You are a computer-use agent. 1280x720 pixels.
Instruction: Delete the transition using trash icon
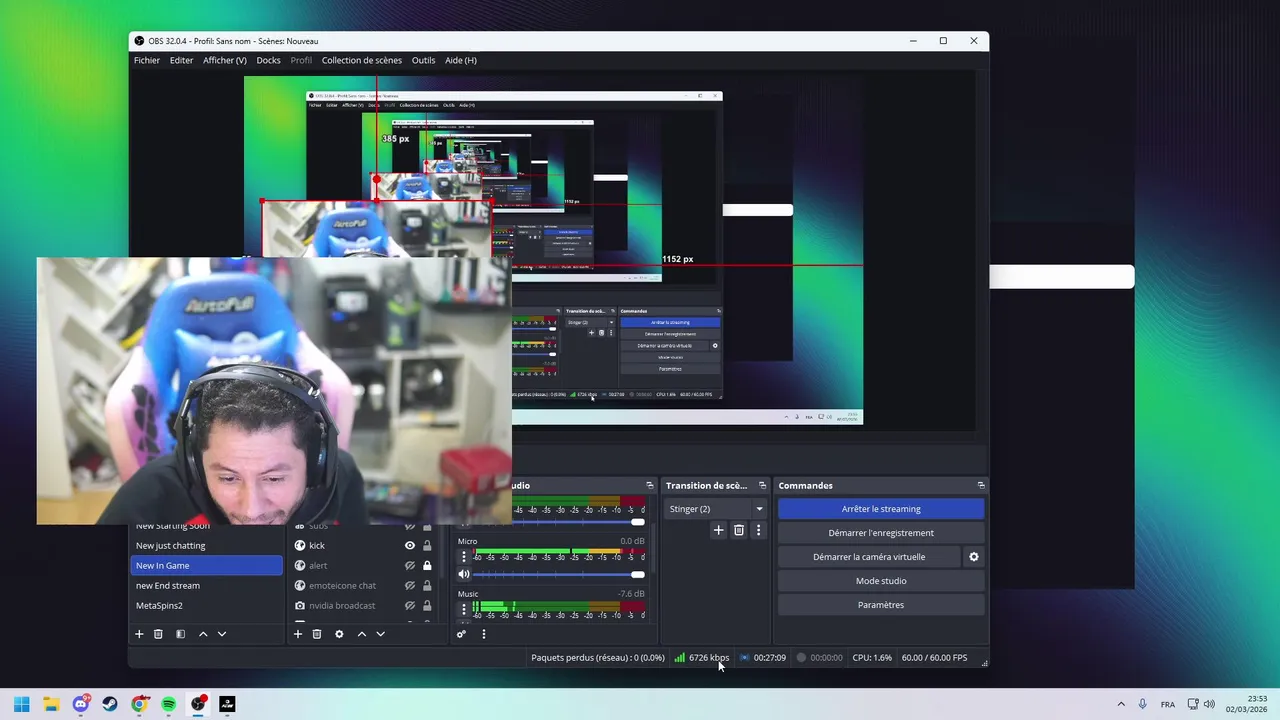739,530
